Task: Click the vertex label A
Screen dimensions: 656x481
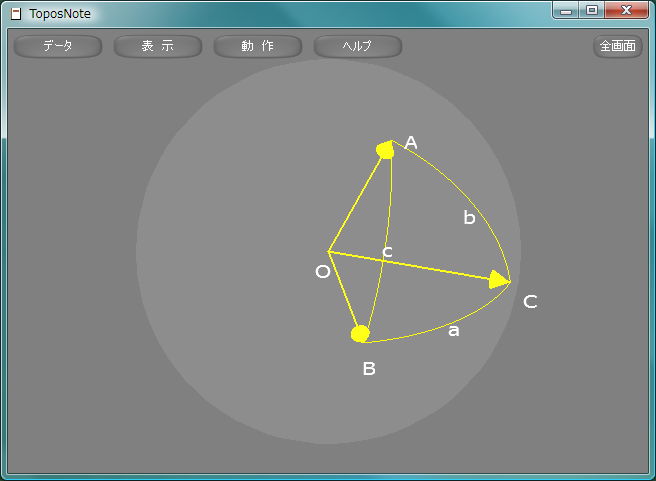Action: click(x=411, y=143)
